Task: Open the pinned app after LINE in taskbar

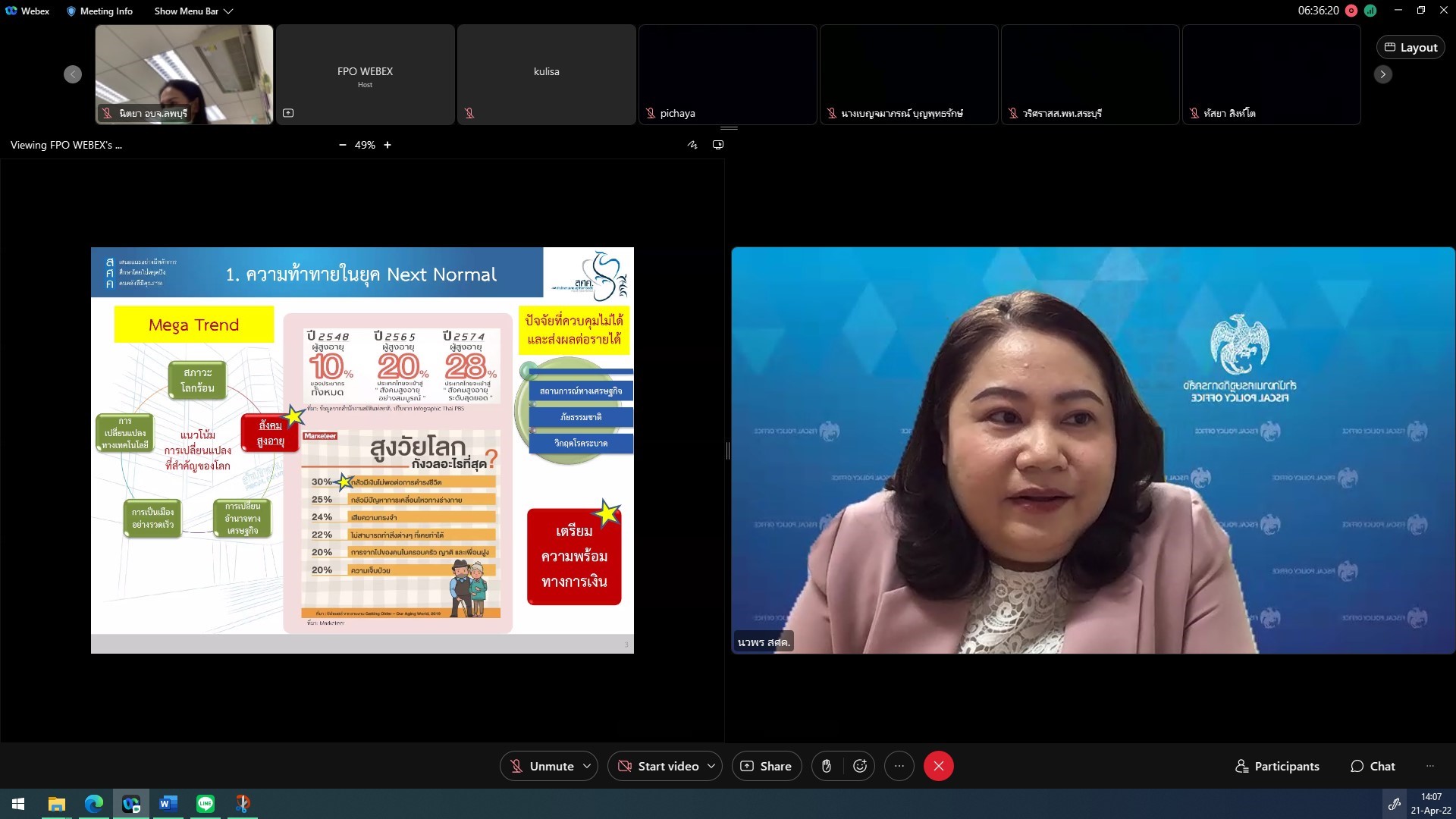Action: pos(243,804)
